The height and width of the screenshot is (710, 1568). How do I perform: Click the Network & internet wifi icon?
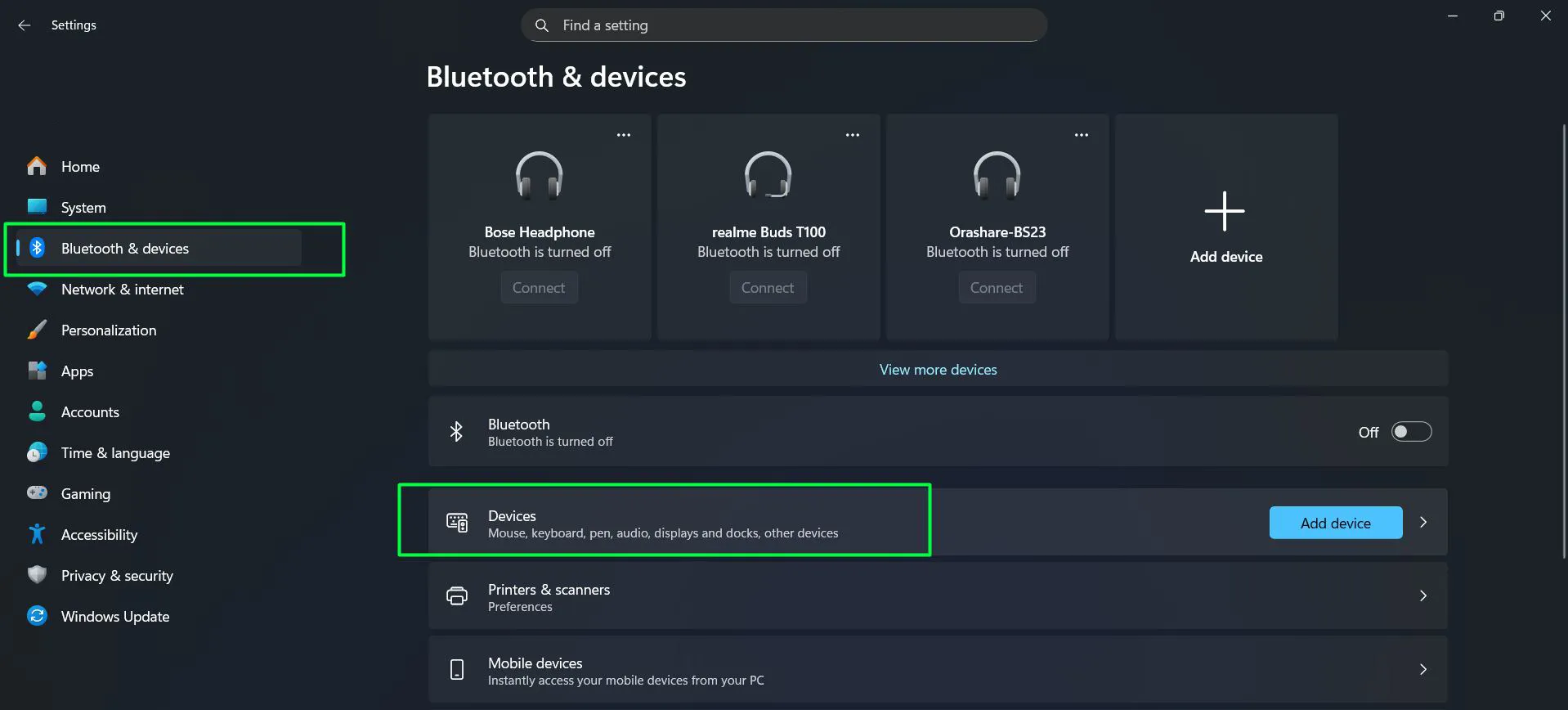point(37,289)
